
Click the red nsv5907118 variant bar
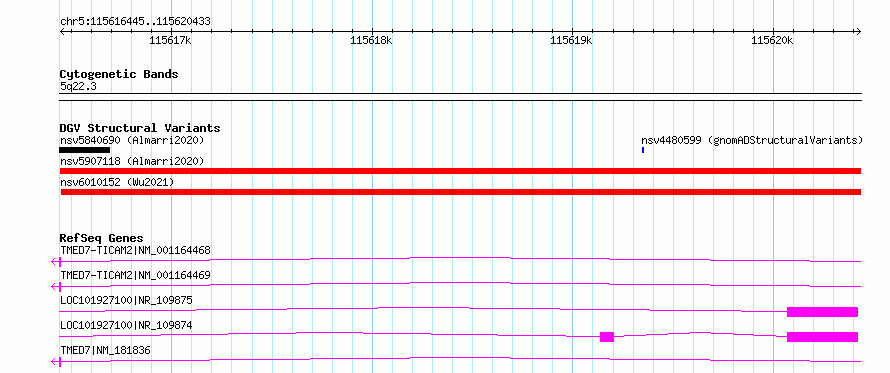pyautogui.click(x=460, y=171)
